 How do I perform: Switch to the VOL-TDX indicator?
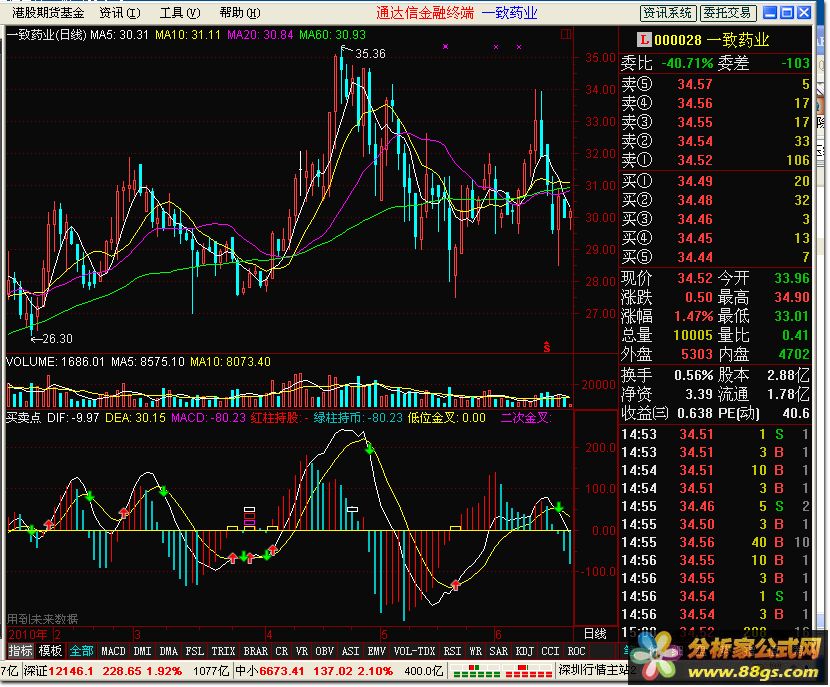coord(414,651)
